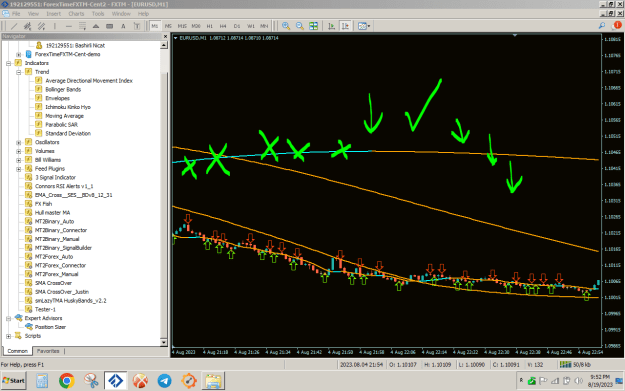Switch to H4 timeframe
The height and width of the screenshot is (391, 625).
223,26
